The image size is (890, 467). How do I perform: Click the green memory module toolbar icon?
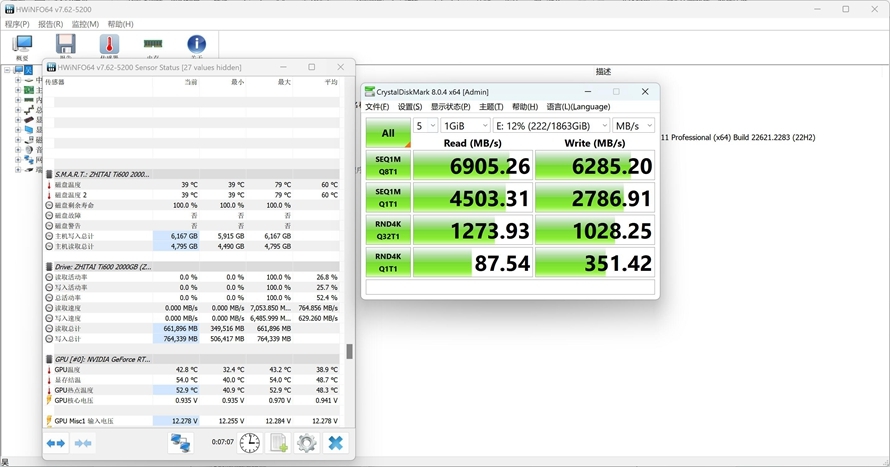[153, 45]
